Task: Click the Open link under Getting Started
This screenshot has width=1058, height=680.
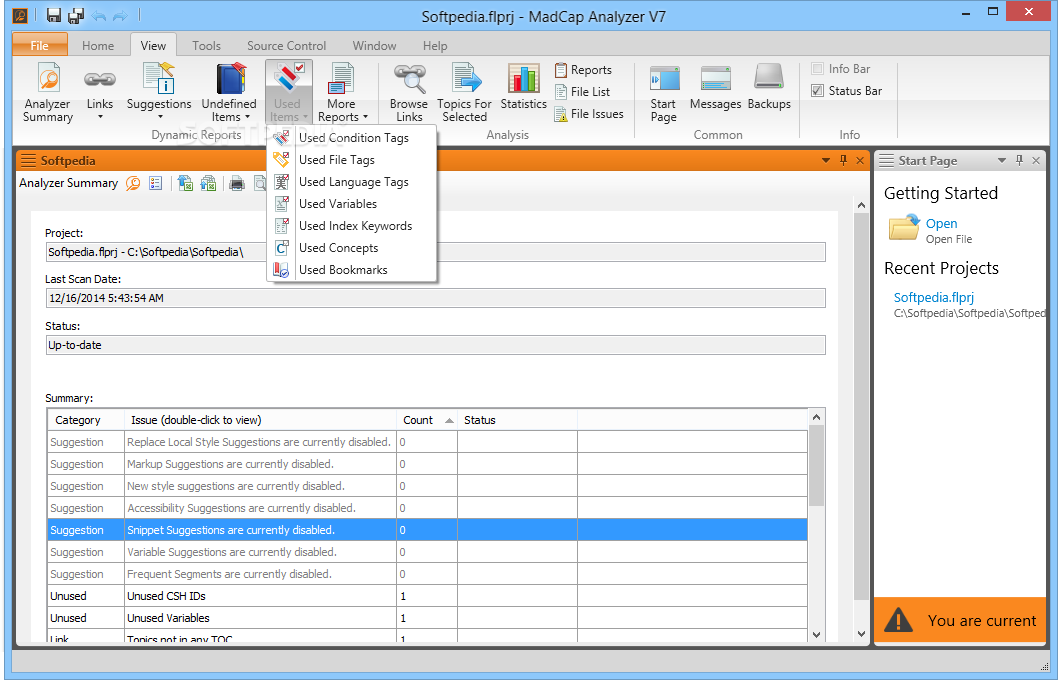Action: coord(941,223)
